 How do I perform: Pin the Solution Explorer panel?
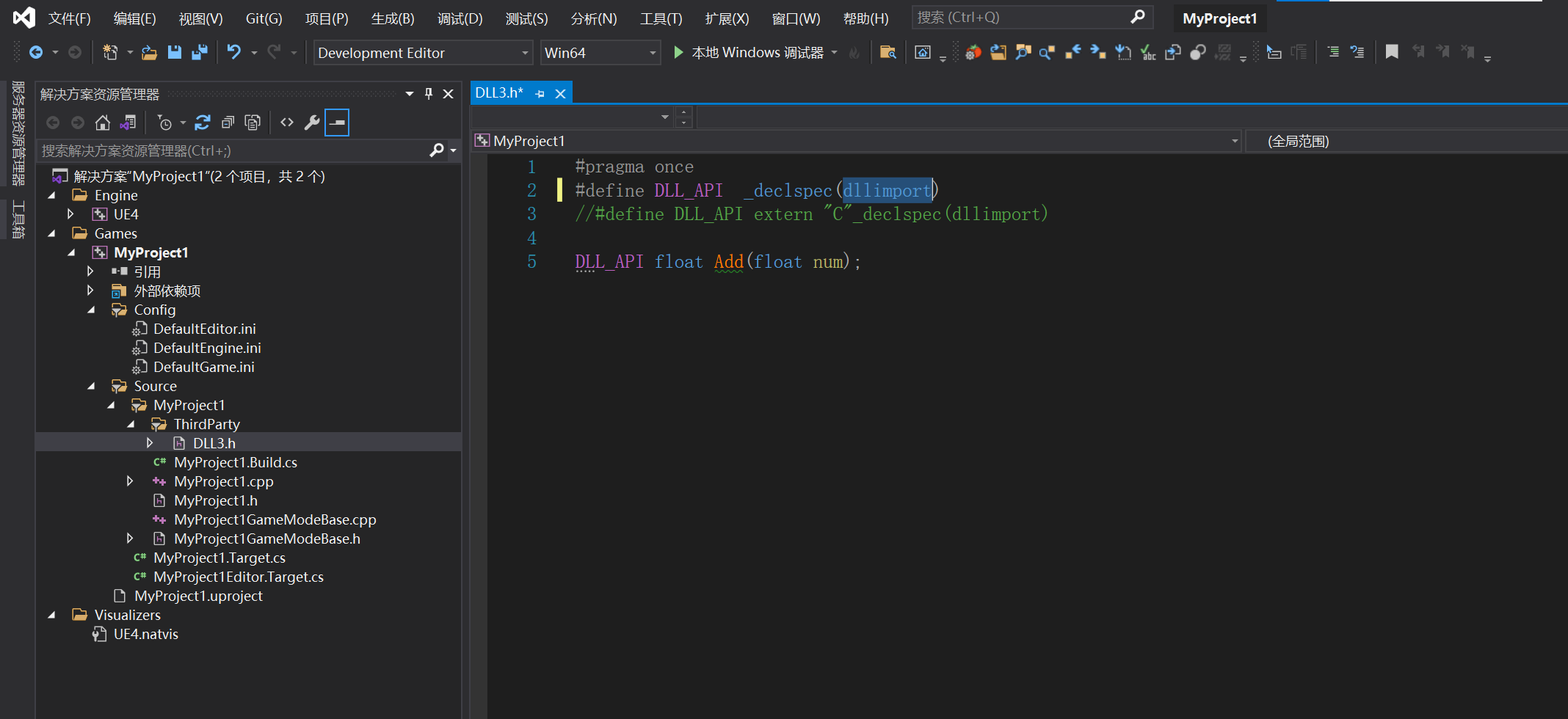pos(429,94)
